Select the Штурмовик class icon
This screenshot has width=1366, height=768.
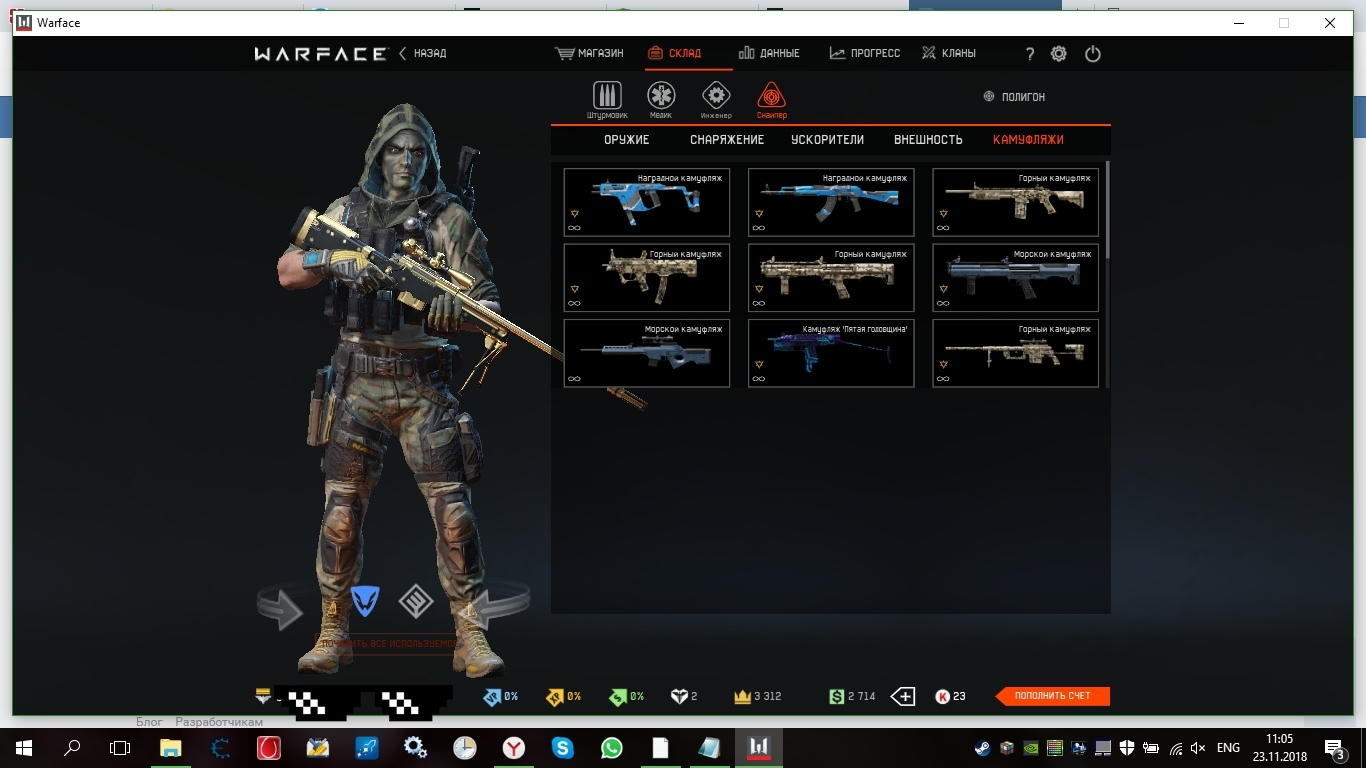click(607, 97)
